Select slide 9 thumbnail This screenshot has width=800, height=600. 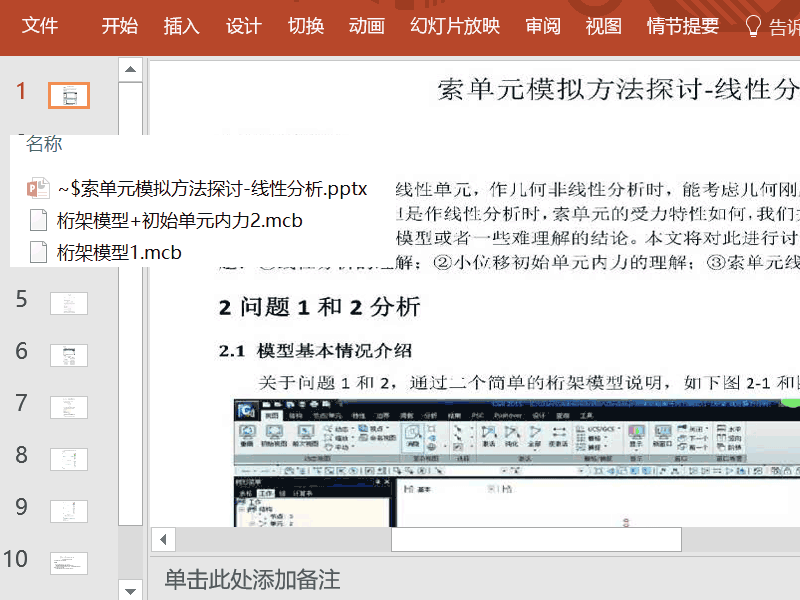pyautogui.click(x=69, y=511)
